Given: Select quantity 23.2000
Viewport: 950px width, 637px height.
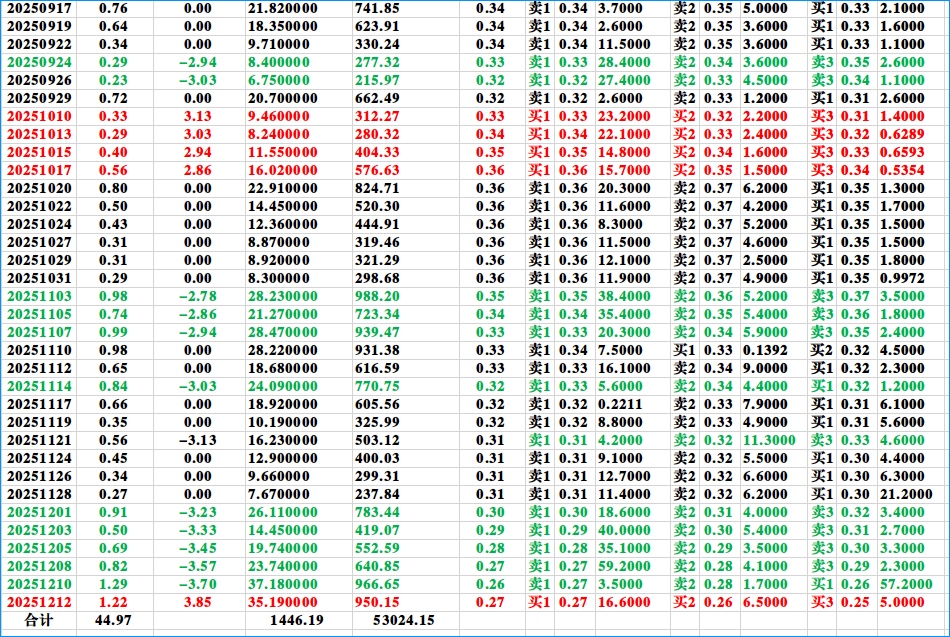Looking at the screenshot, I should tap(624, 116).
